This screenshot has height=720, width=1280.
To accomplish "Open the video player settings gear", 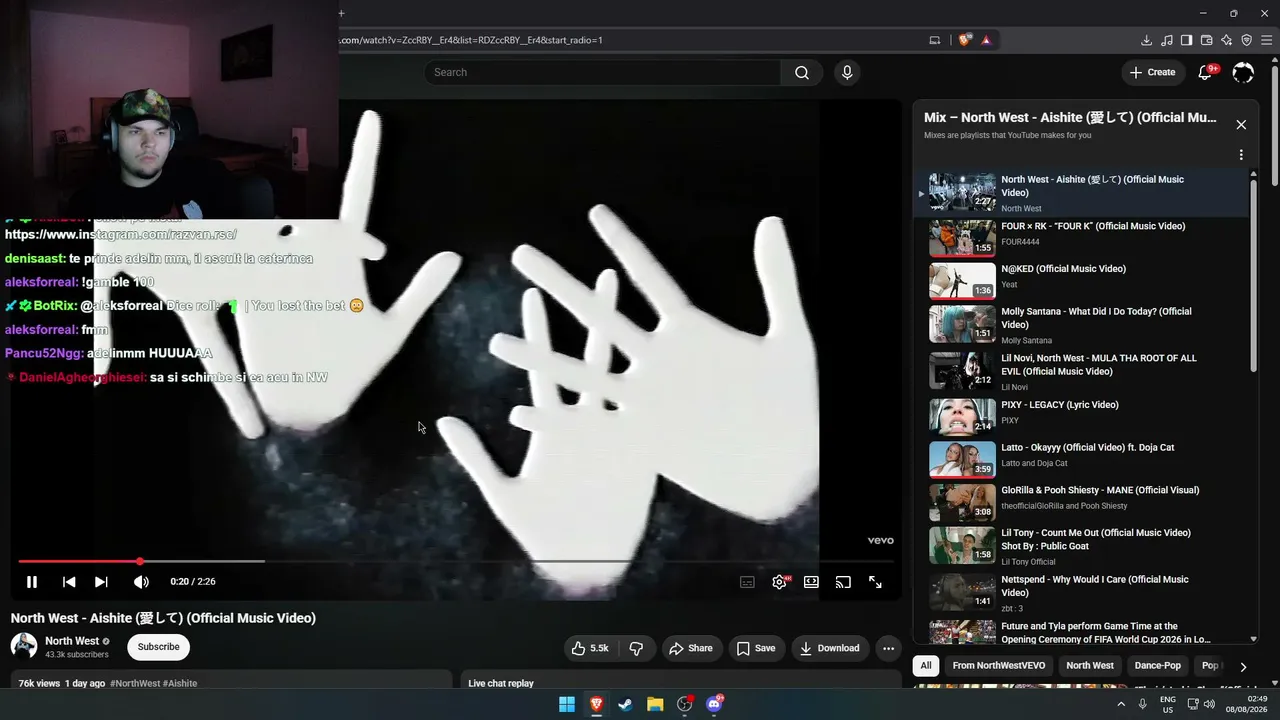I will 779,582.
